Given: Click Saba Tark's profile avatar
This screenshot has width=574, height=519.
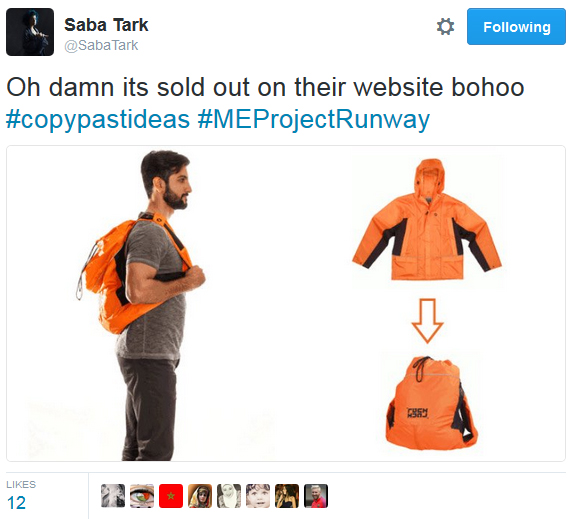Looking at the screenshot, I should (x=30, y=32).
